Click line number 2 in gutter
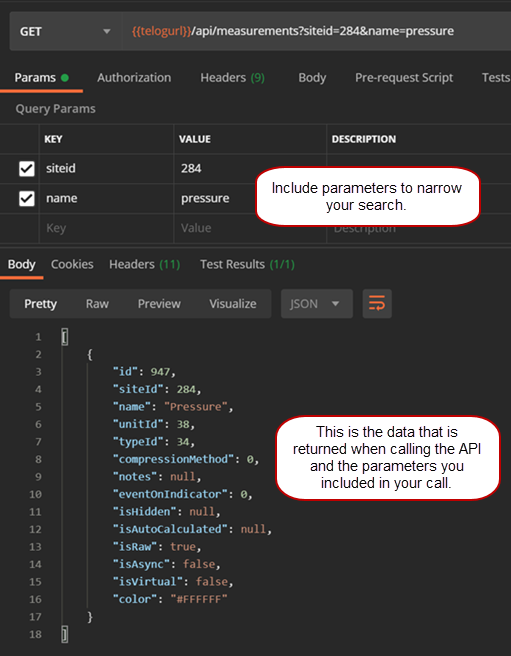 pos(39,354)
